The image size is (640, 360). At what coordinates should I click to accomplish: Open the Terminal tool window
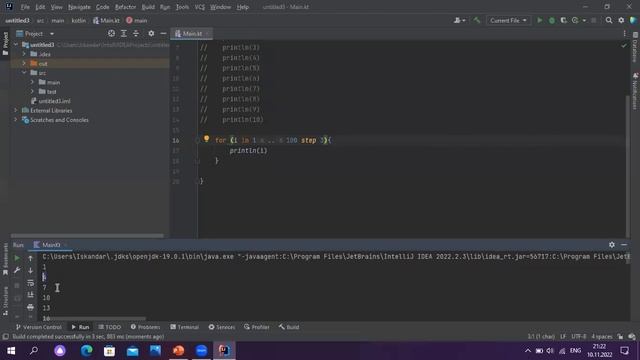(184, 327)
